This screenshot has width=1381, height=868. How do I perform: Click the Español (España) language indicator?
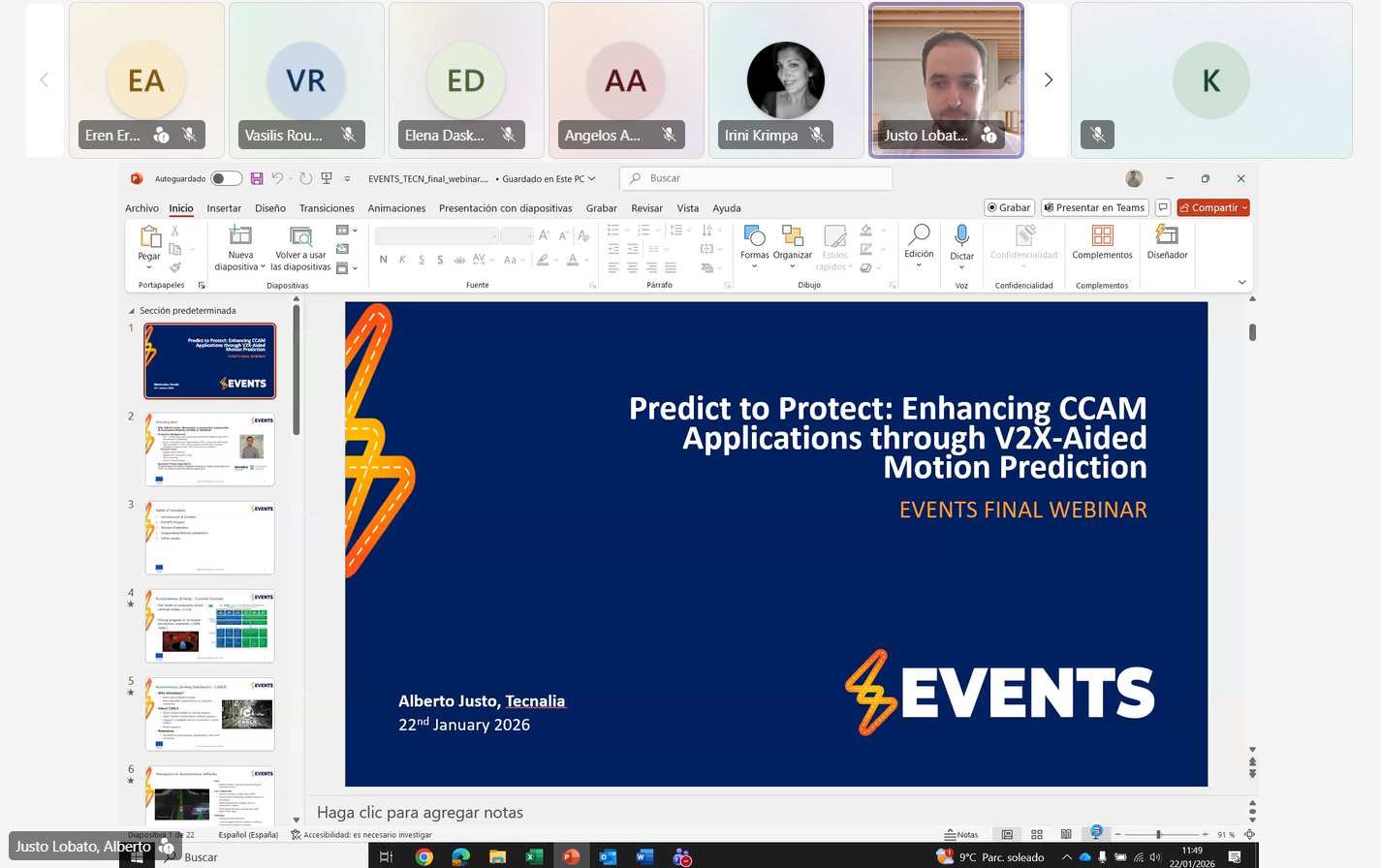[x=248, y=834]
